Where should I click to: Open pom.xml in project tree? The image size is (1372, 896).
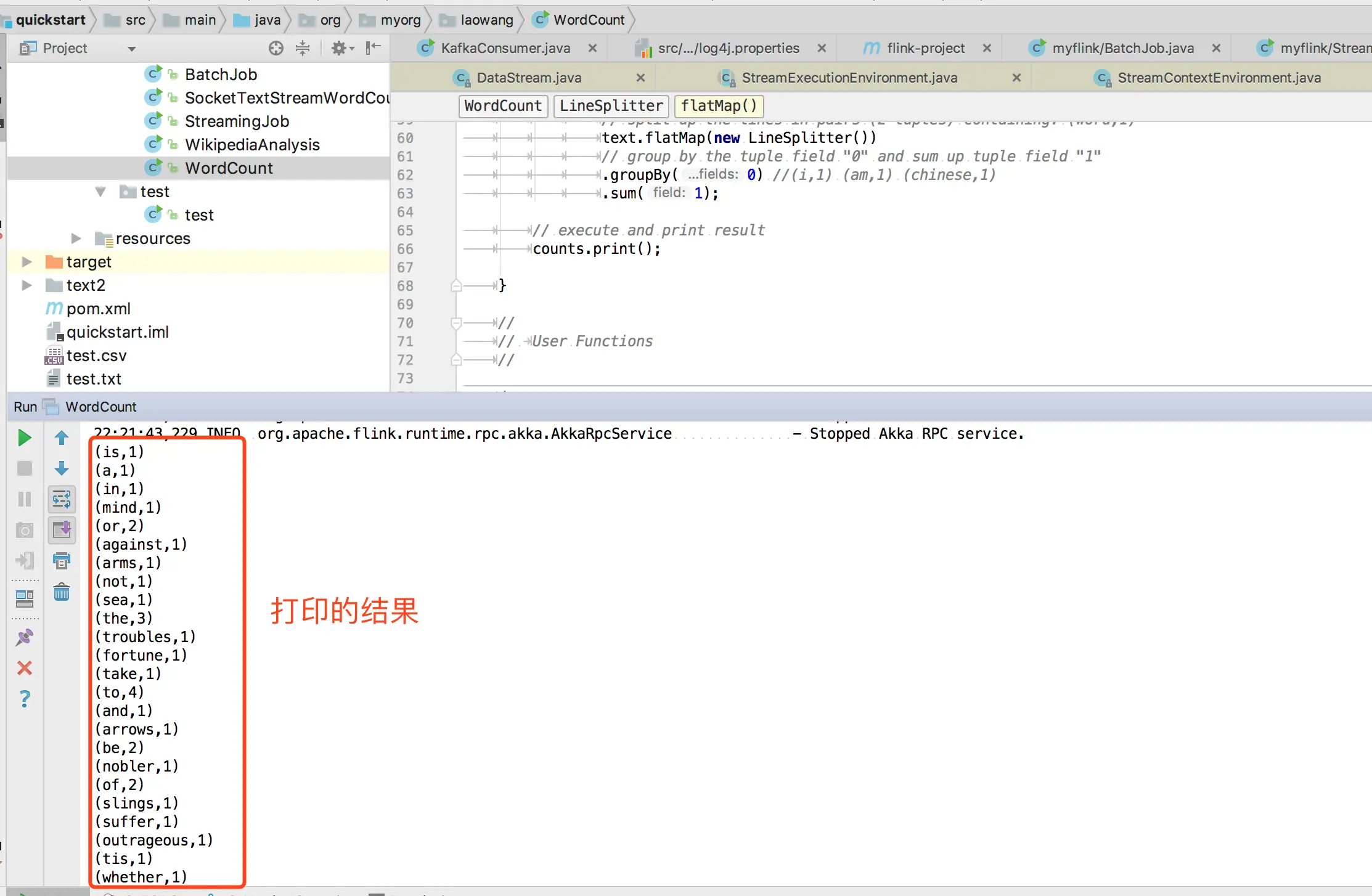(98, 309)
